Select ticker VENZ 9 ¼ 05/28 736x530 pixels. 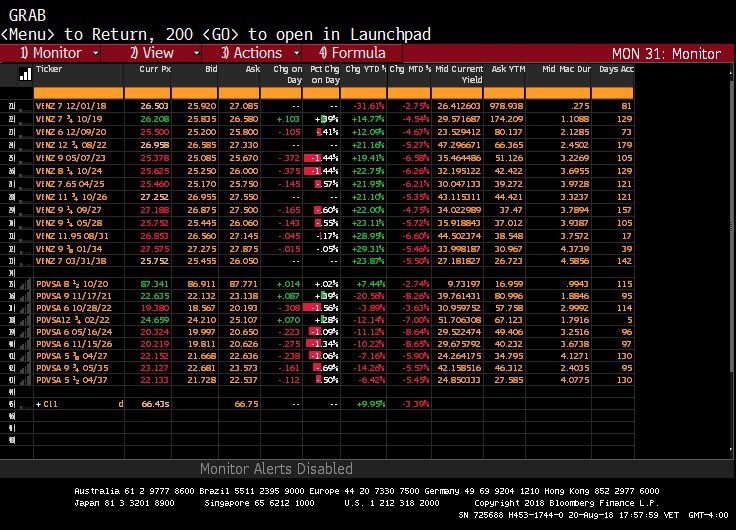pos(69,223)
